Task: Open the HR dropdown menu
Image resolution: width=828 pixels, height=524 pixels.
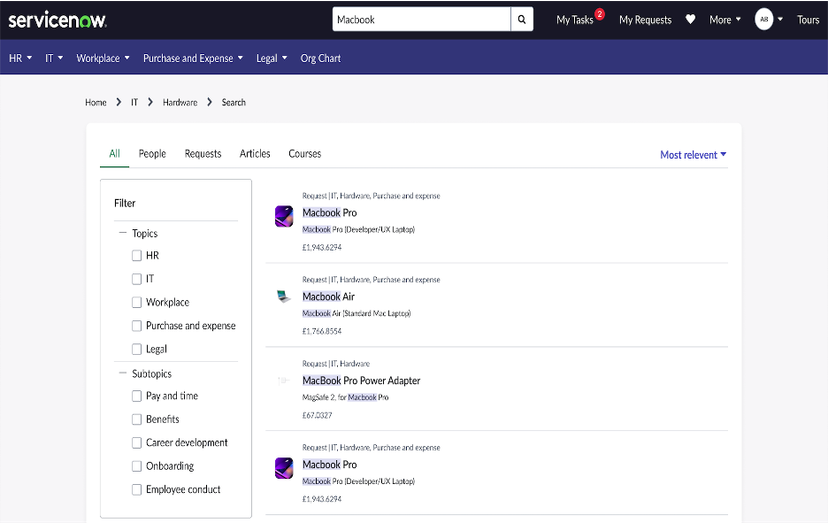Action: (x=21, y=58)
